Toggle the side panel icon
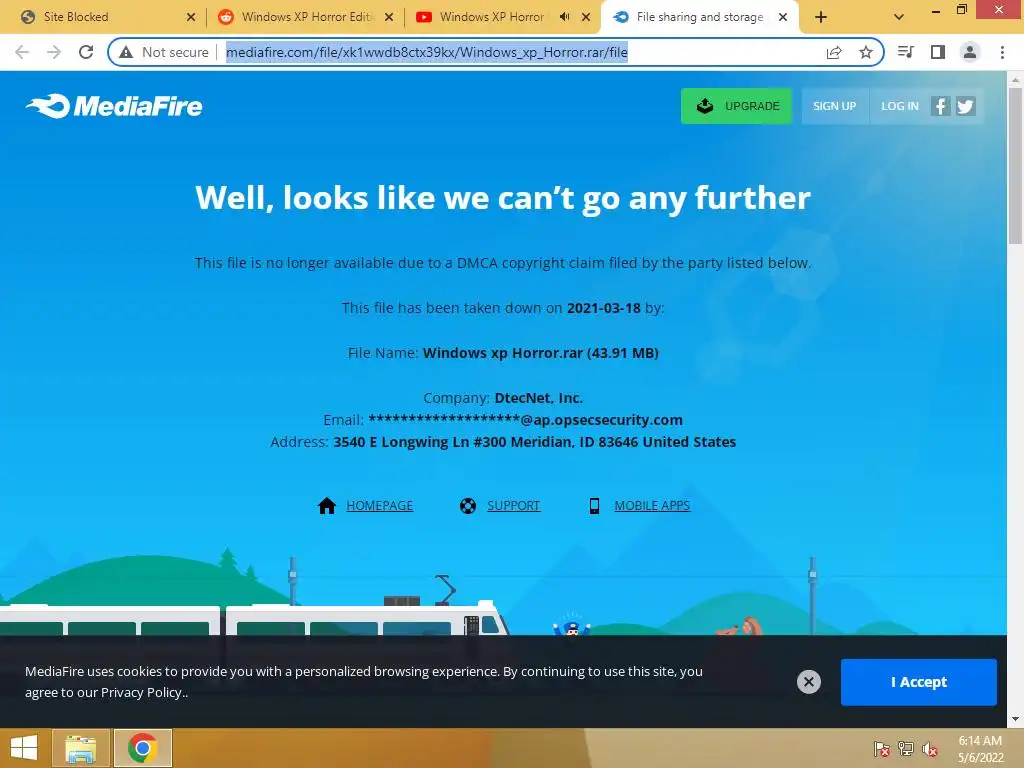This screenshot has height=768, width=1024. pos(938,52)
